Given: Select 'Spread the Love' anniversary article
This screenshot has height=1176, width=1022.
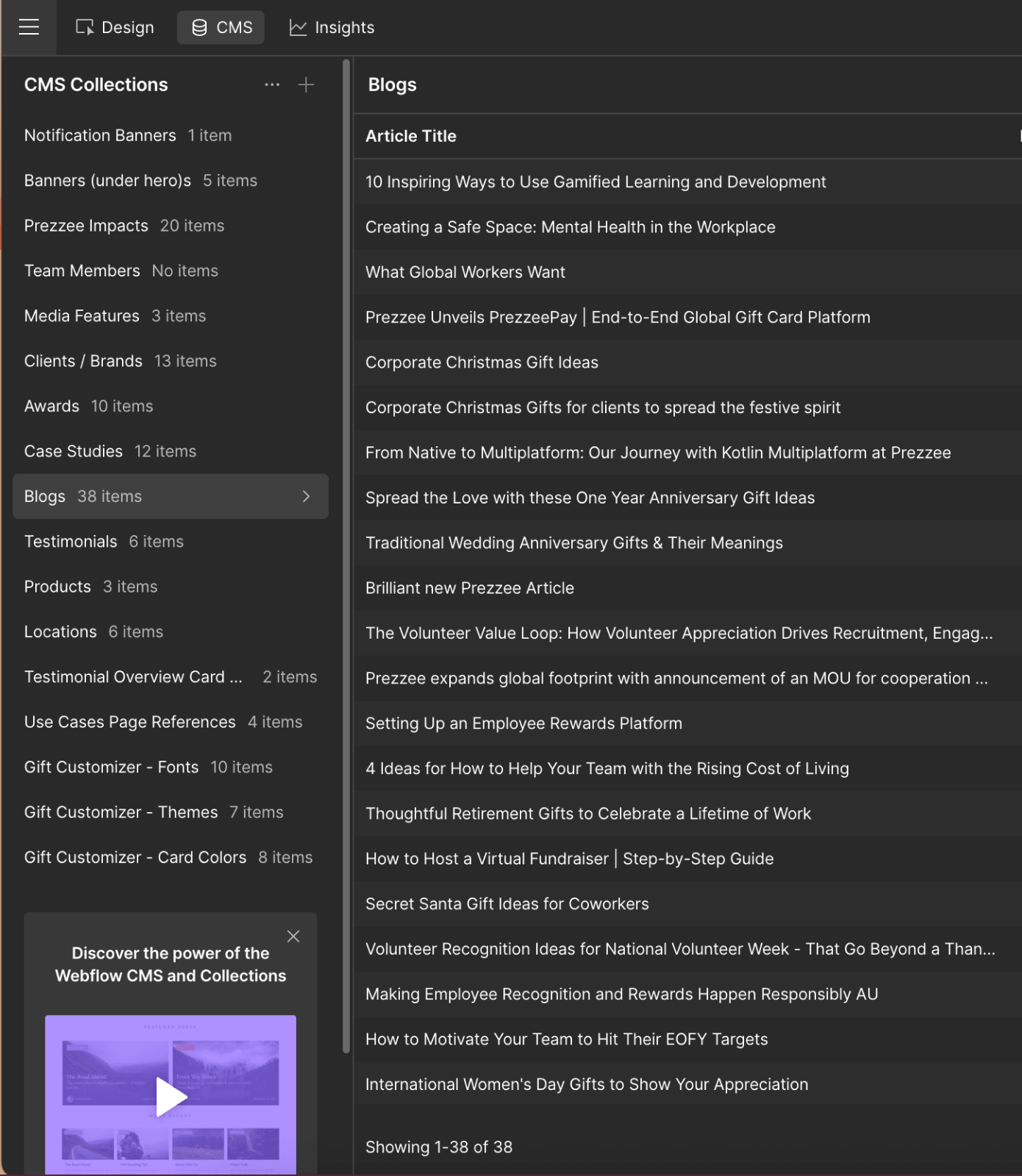Looking at the screenshot, I should click(x=688, y=498).
